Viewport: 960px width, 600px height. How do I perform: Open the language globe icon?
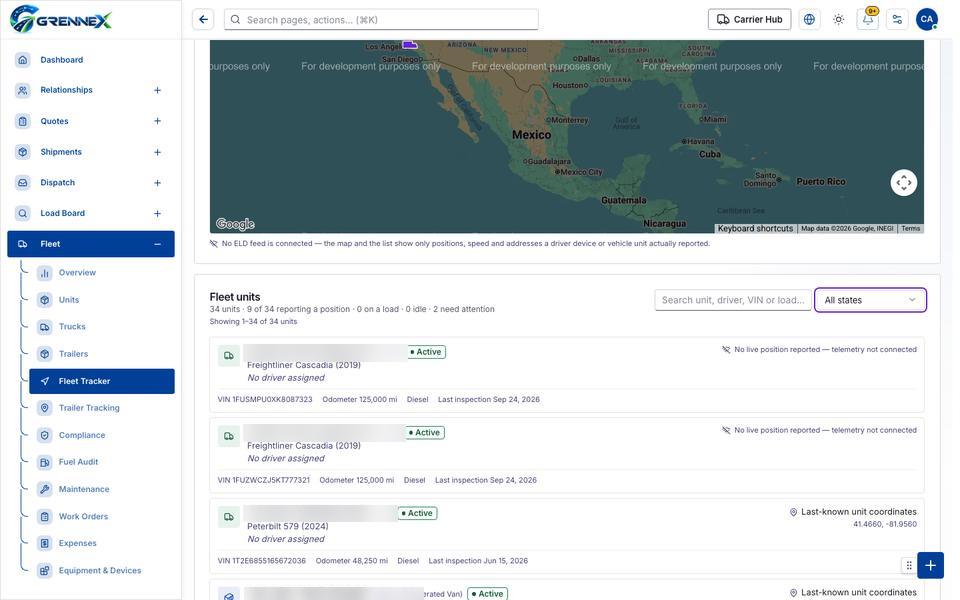tap(809, 20)
